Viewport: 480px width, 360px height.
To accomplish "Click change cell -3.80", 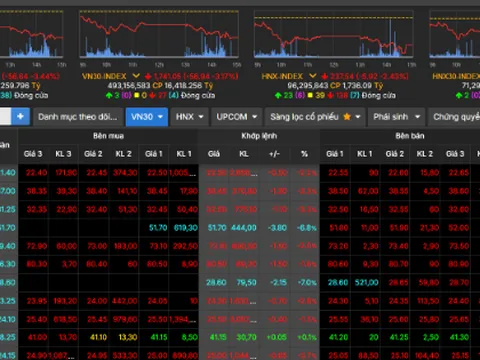I will pyautogui.click(x=277, y=228).
